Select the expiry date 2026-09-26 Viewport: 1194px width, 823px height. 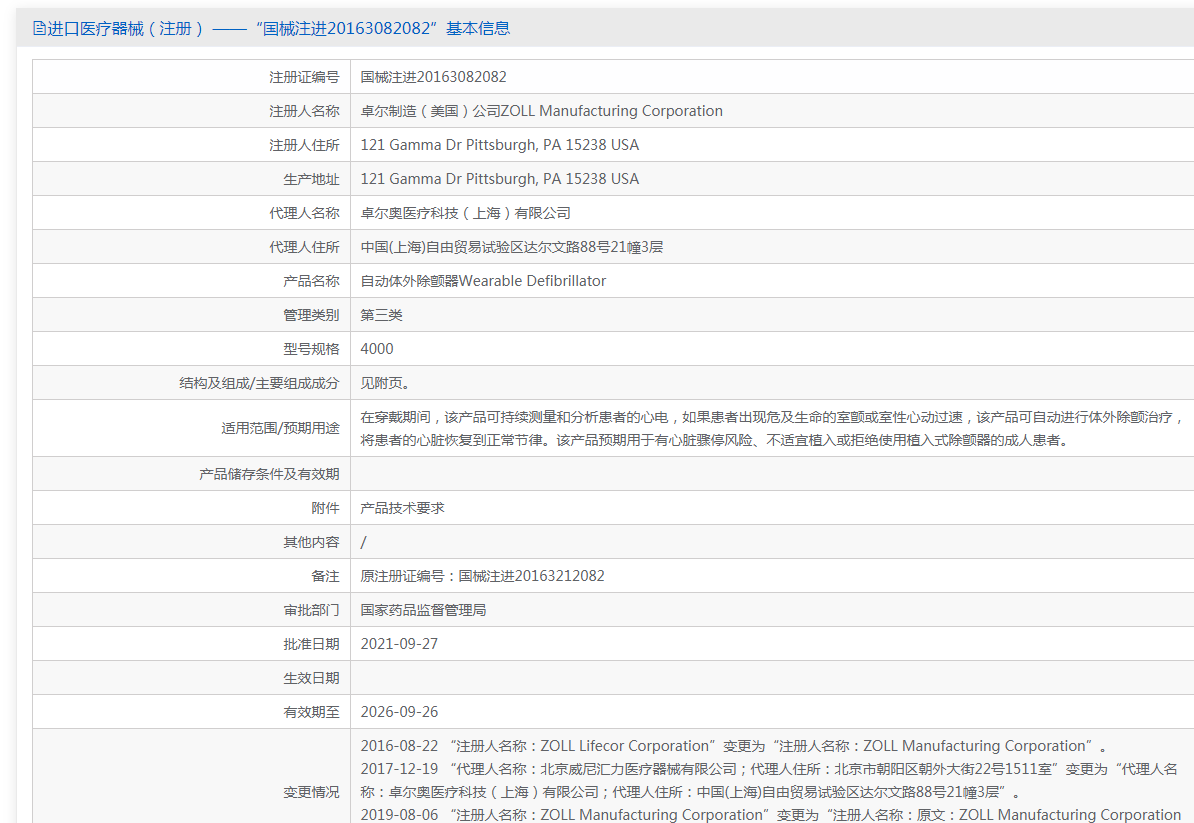click(399, 712)
